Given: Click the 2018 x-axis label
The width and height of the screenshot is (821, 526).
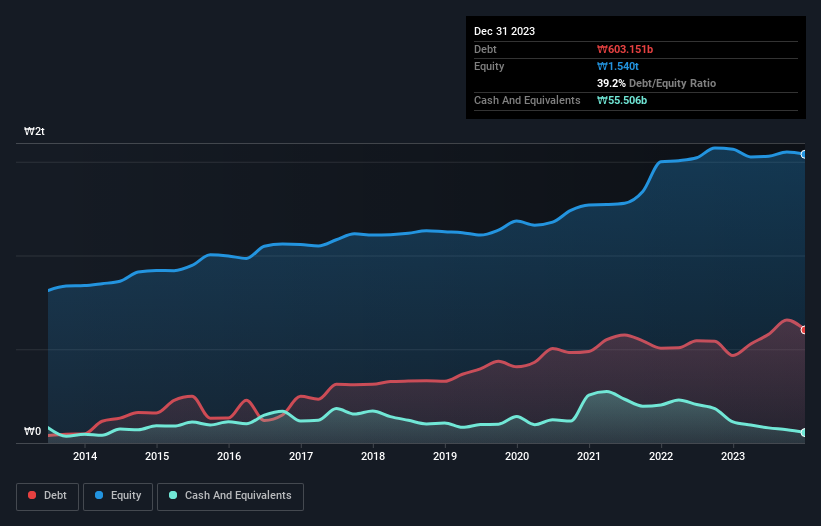Looking at the screenshot, I should [373, 456].
